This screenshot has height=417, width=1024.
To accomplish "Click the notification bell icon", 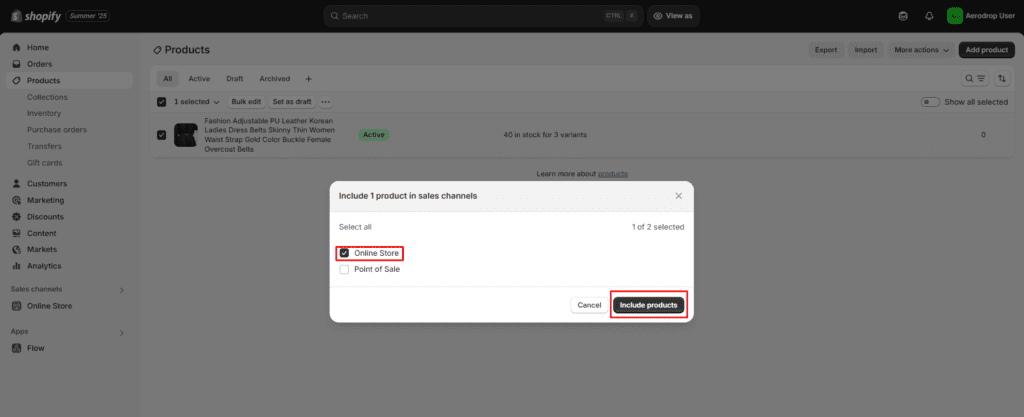I will (x=929, y=16).
